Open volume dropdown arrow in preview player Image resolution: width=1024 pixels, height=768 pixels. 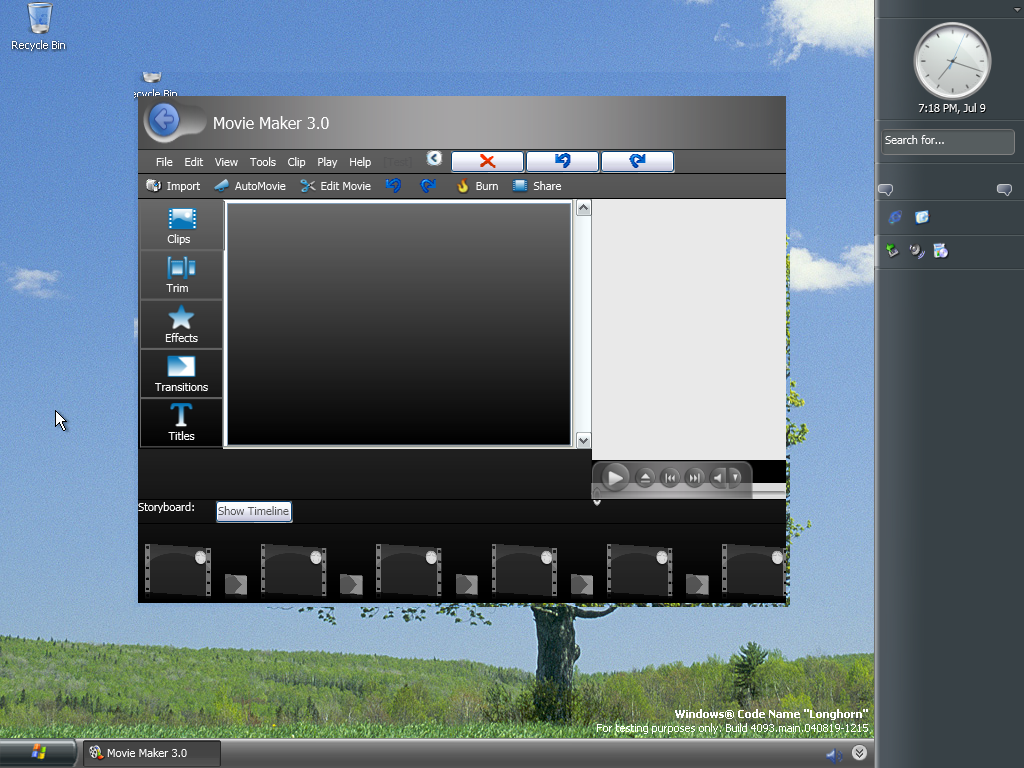pyautogui.click(x=735, y=478)
